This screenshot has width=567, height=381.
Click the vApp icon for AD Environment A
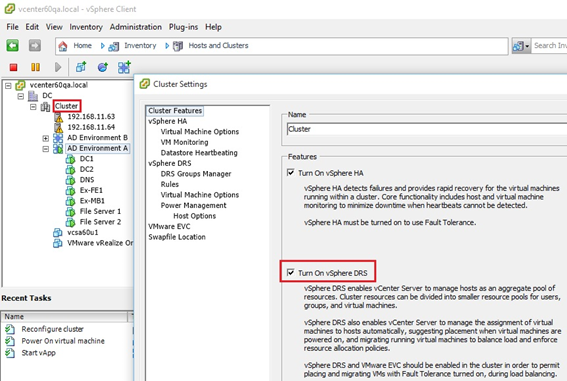point(58,148)
